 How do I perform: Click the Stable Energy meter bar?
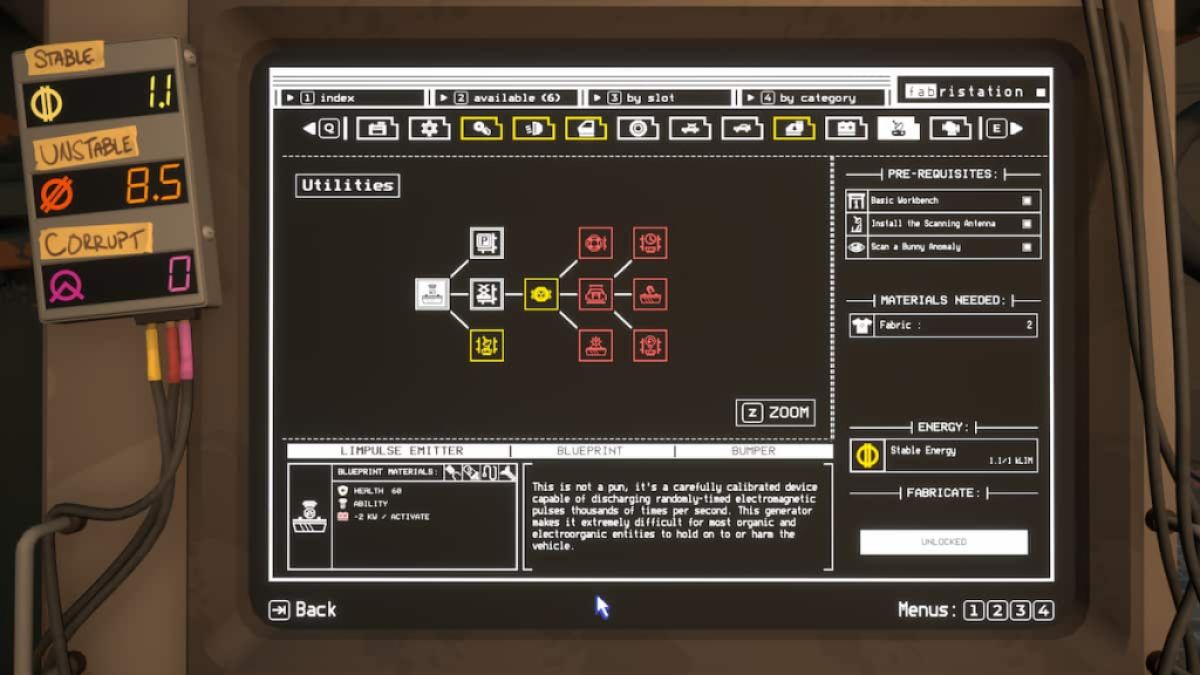(x=943, y=455)
